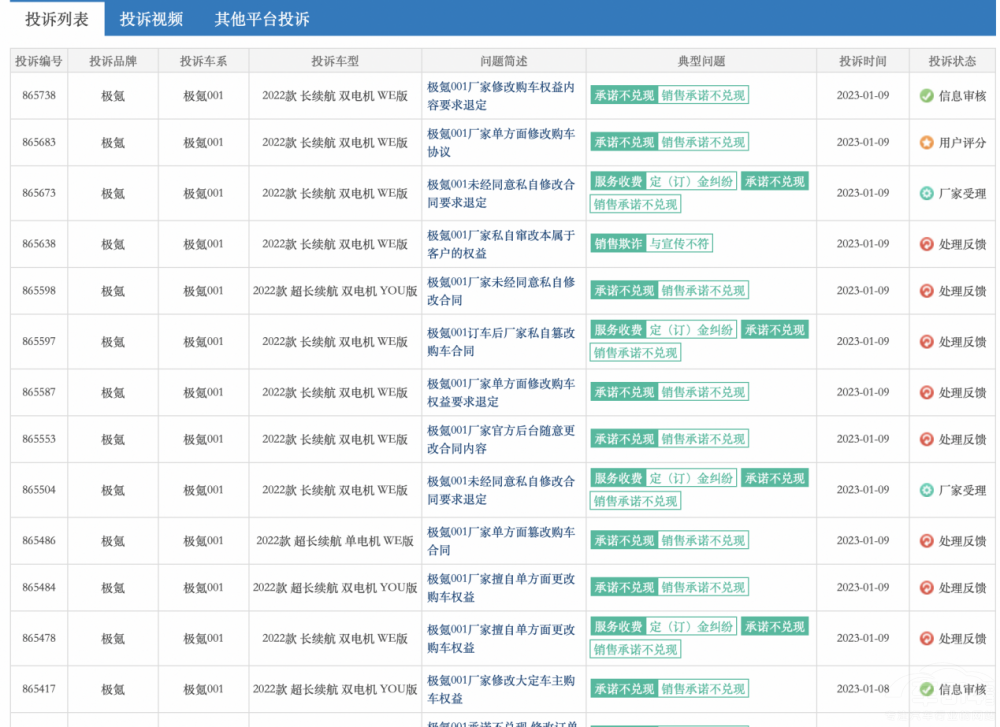Click green check icon for complaint 865738

(x=926, y=96)
